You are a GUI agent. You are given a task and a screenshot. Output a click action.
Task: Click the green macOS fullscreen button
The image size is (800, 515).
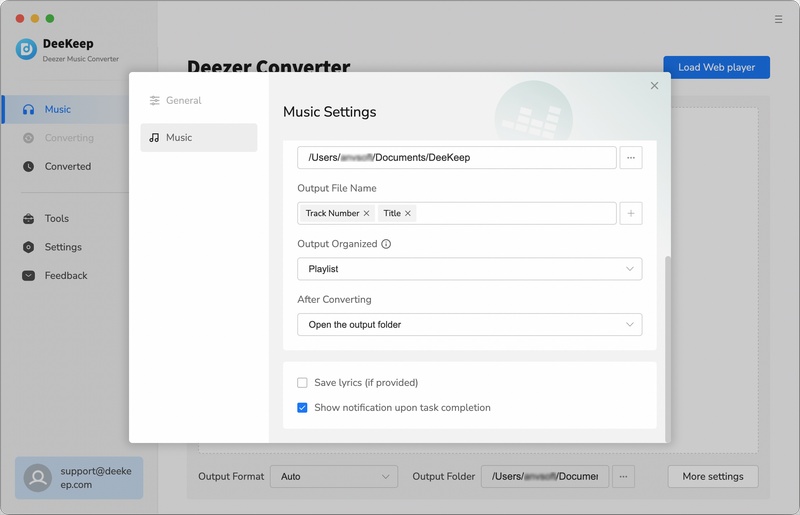[x=49, y=18]
